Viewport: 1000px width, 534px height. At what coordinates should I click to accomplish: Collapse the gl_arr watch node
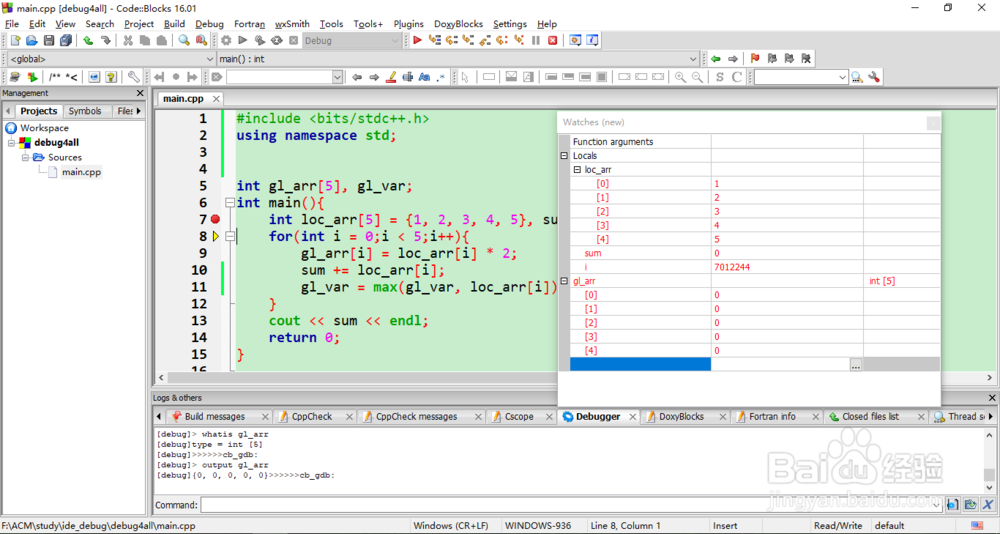click(x=564, y=281)
